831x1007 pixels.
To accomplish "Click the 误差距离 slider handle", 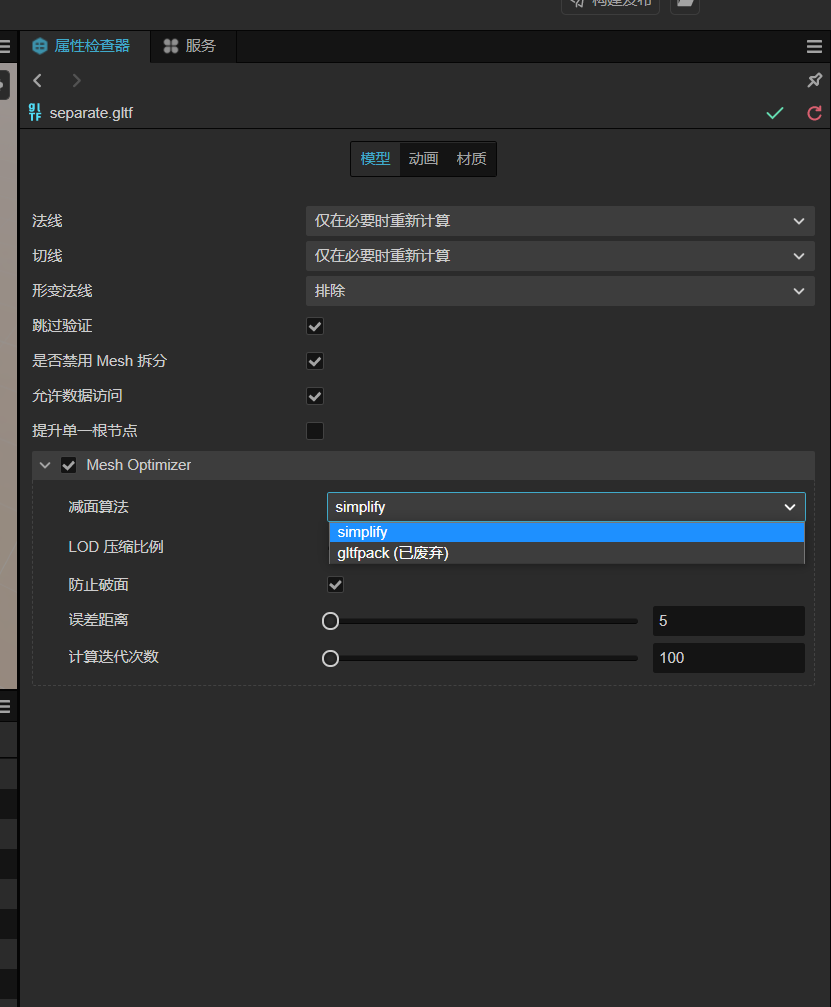I will tap(330, 621).
